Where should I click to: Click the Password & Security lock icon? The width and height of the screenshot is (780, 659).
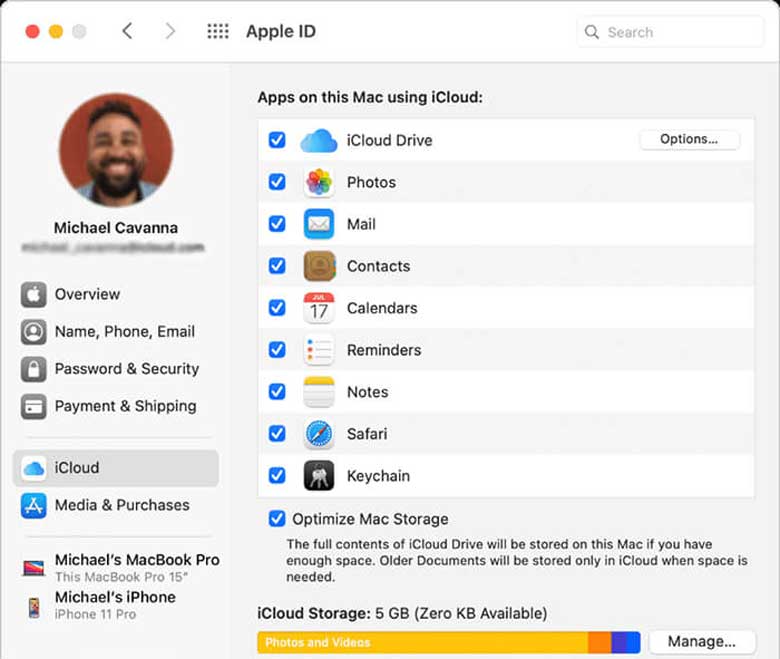point(33,369)
